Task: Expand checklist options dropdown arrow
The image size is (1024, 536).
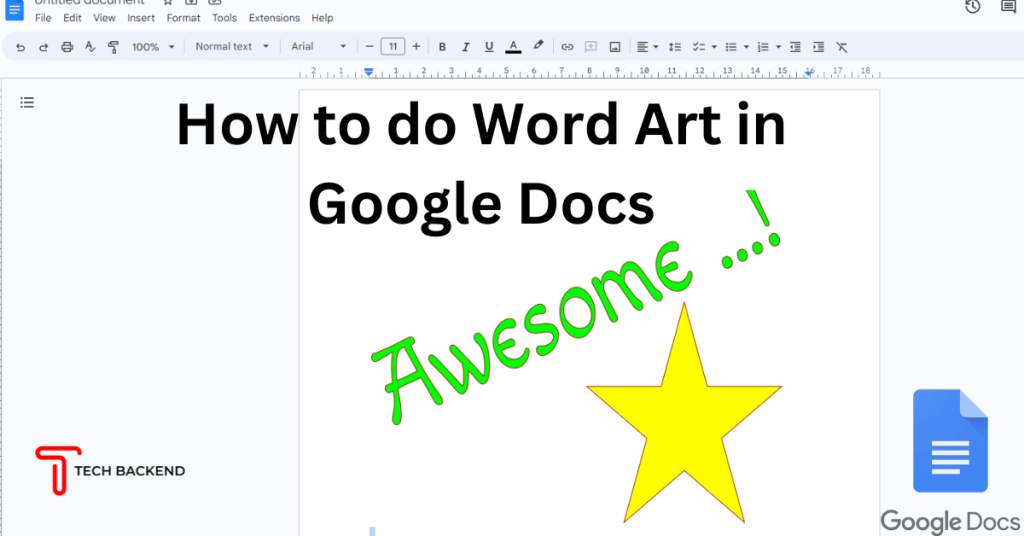Action: (714, 47)
